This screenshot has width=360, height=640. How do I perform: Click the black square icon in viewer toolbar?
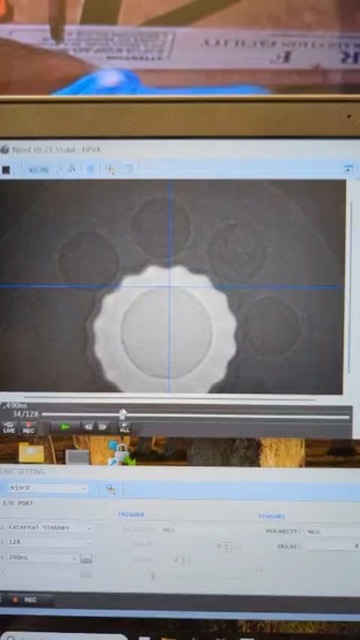(6, 170)
